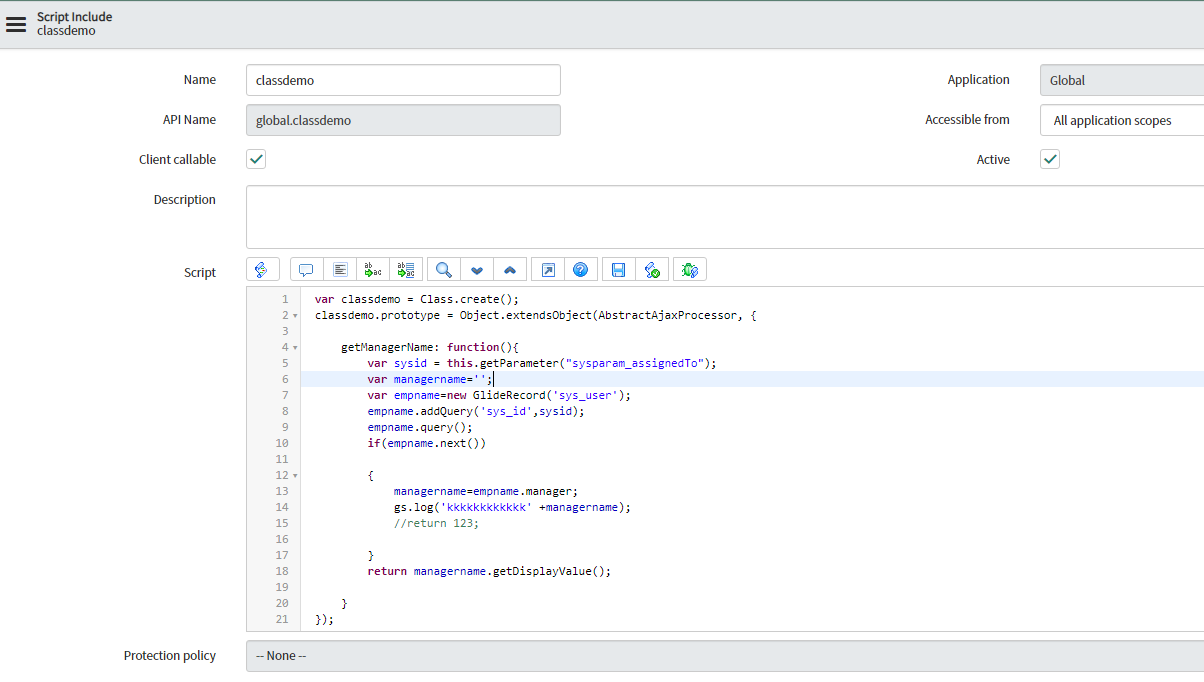This screenshot has width=1204, height=682.
Task: Uncheck the Active checkbox
Action: pyautogui.click(x=1049, y=158)
